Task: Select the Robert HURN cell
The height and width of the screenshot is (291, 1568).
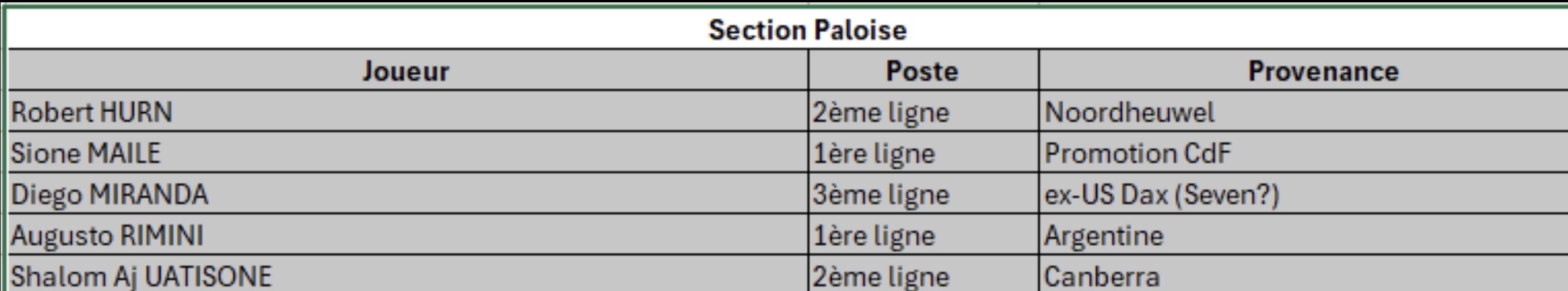Action: (407, 111)
